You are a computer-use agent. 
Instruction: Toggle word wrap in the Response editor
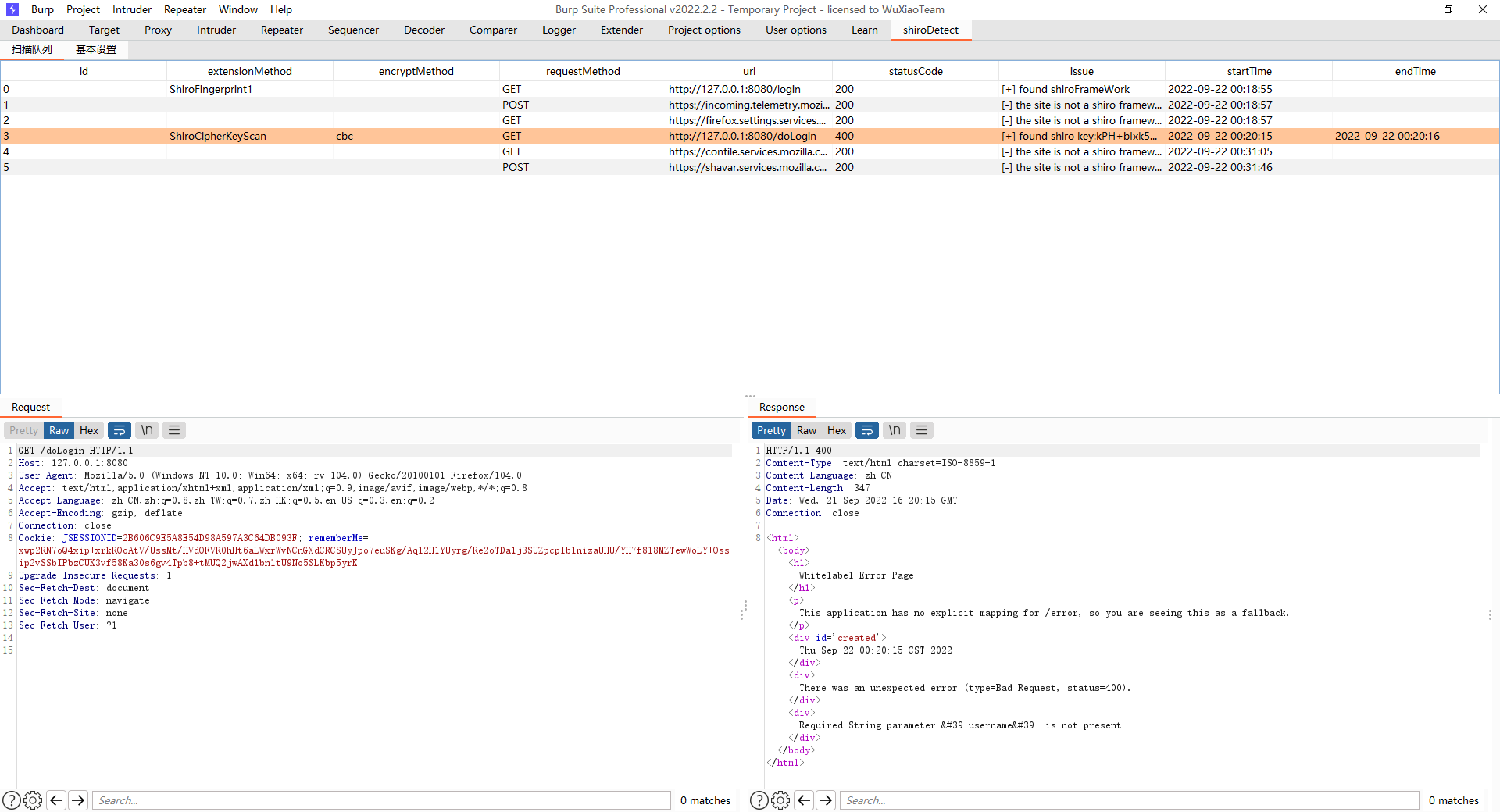tap(867, 430)
